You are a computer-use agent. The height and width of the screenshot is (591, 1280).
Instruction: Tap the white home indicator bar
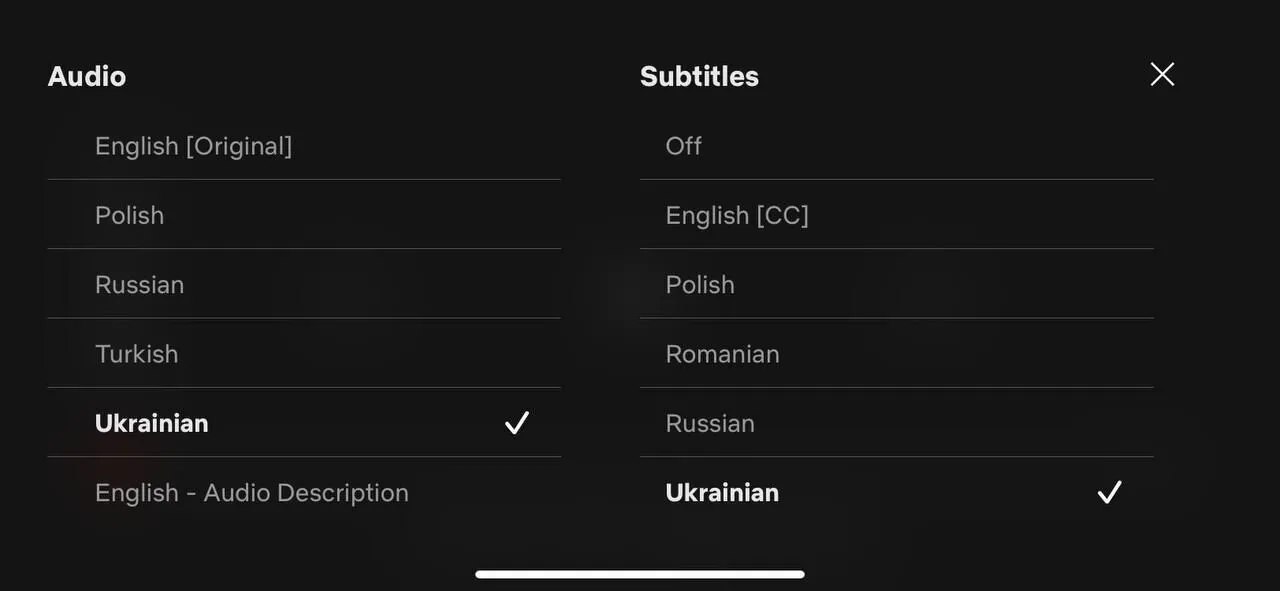[x=640, y=574]
